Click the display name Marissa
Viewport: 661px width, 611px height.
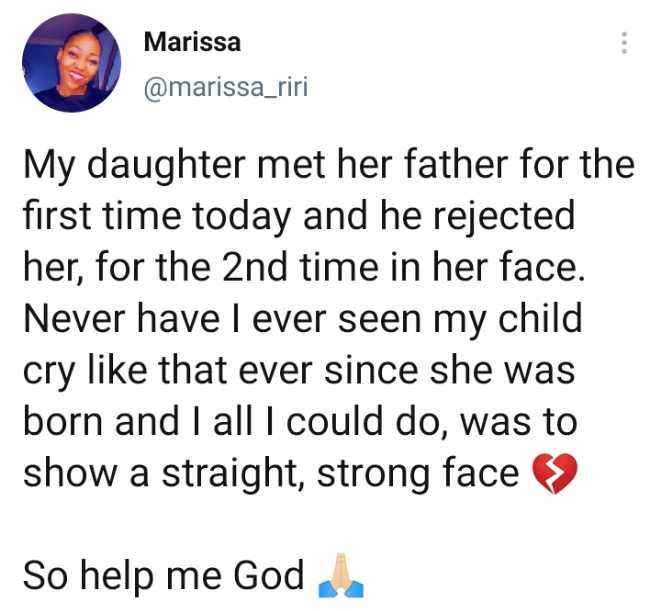coord(192,42)
